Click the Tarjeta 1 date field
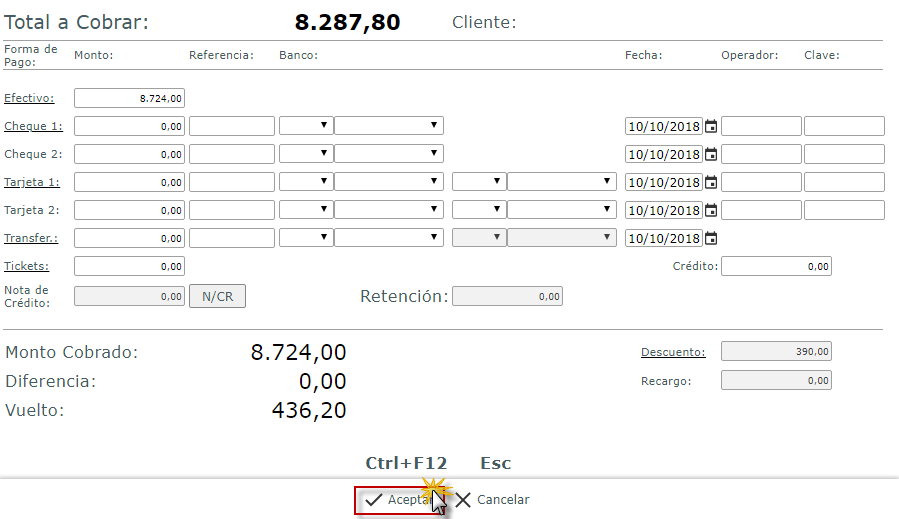This screenshot has height=519, width=899. click(664, 182)
